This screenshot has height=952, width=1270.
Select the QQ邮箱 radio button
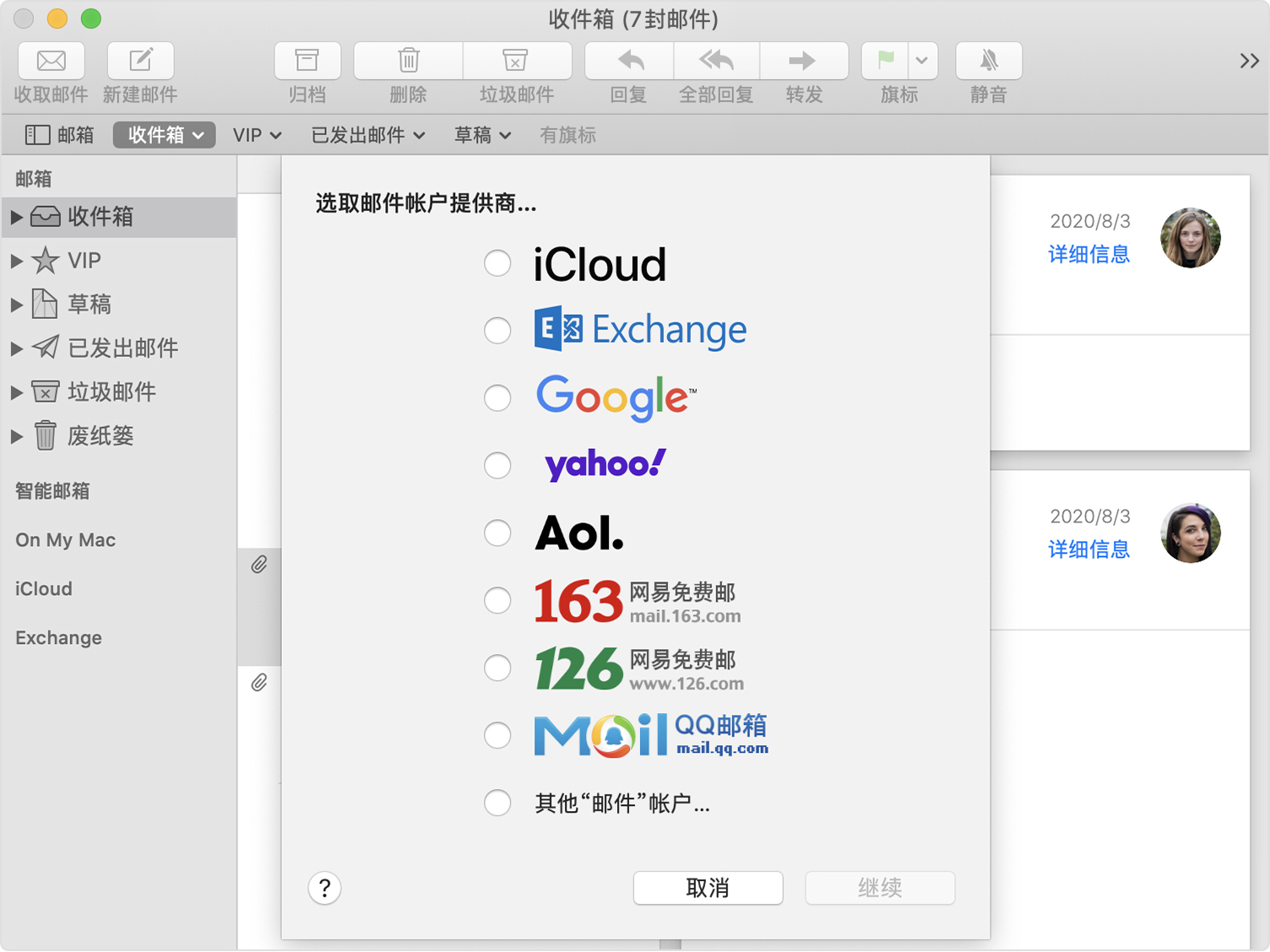(x=497, y=735)
